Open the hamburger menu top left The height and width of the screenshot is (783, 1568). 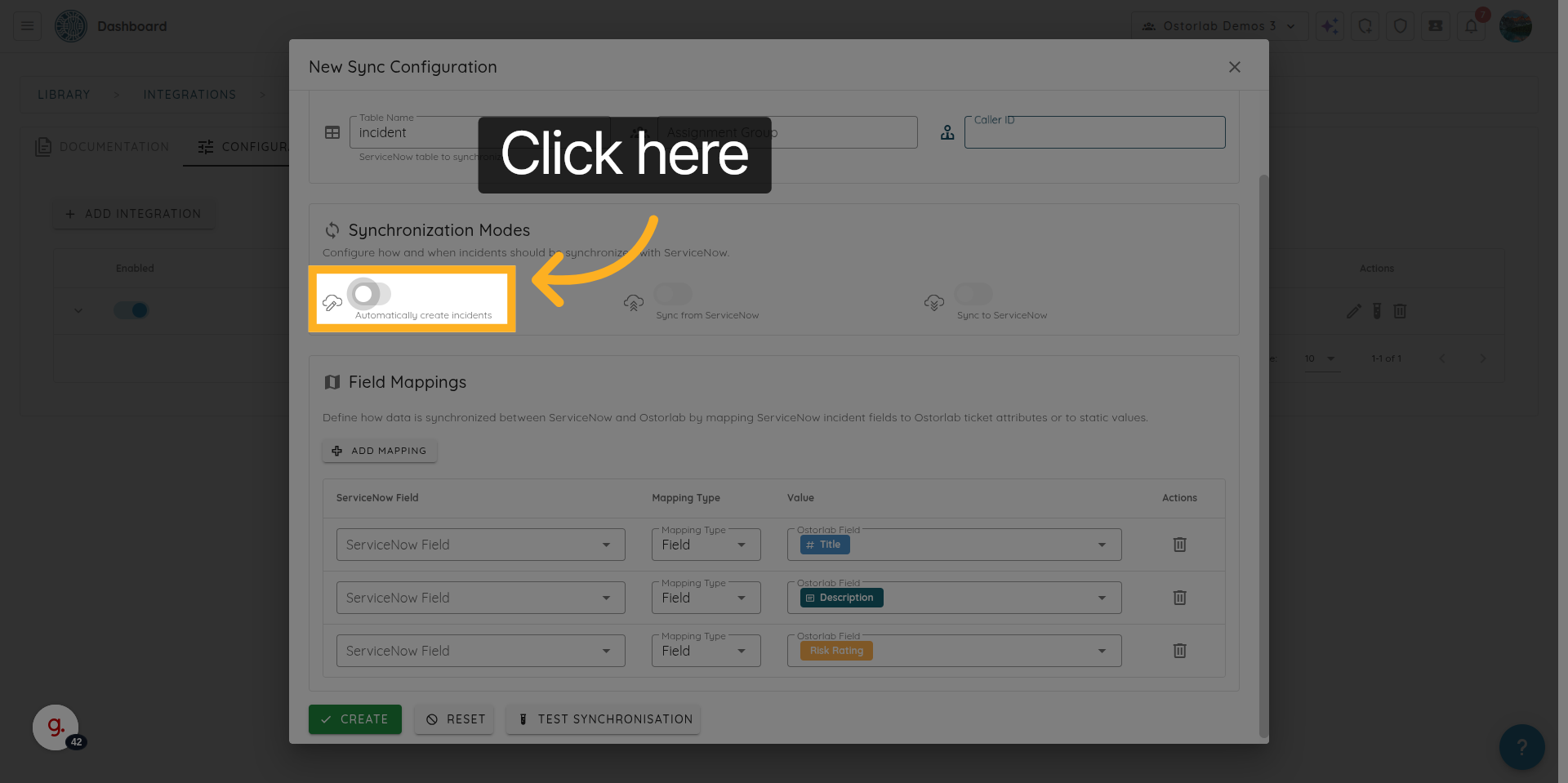pyautogui.click(x=25, y=25)
